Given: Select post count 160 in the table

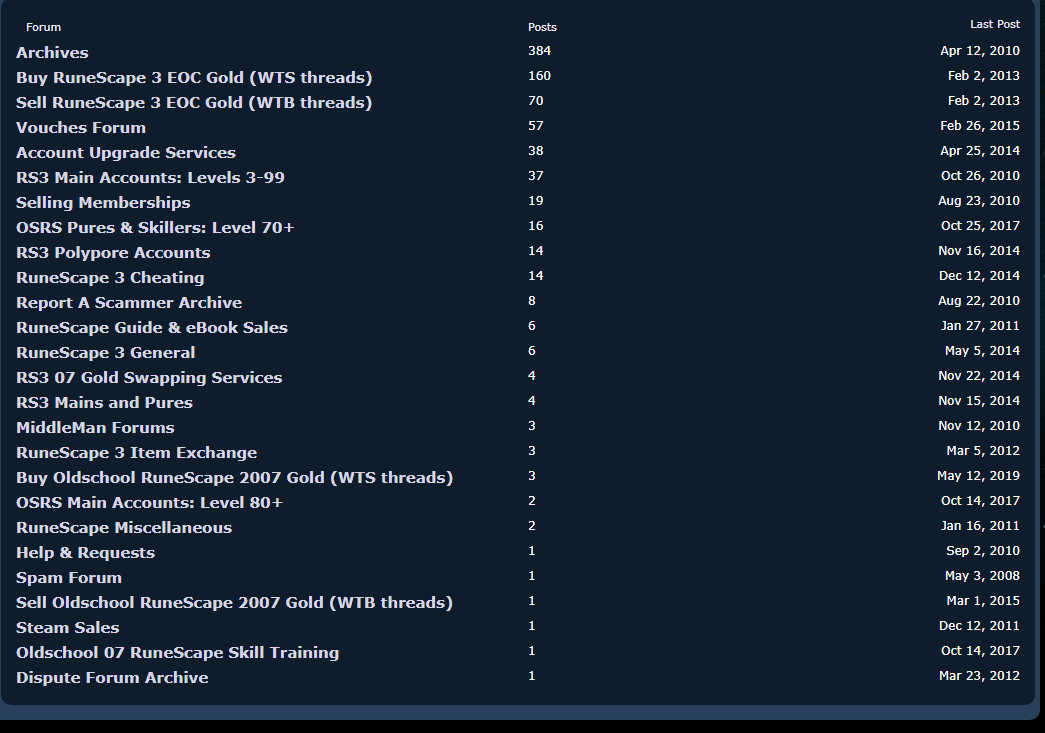Looking at the screenshot, I should point(540,76).
